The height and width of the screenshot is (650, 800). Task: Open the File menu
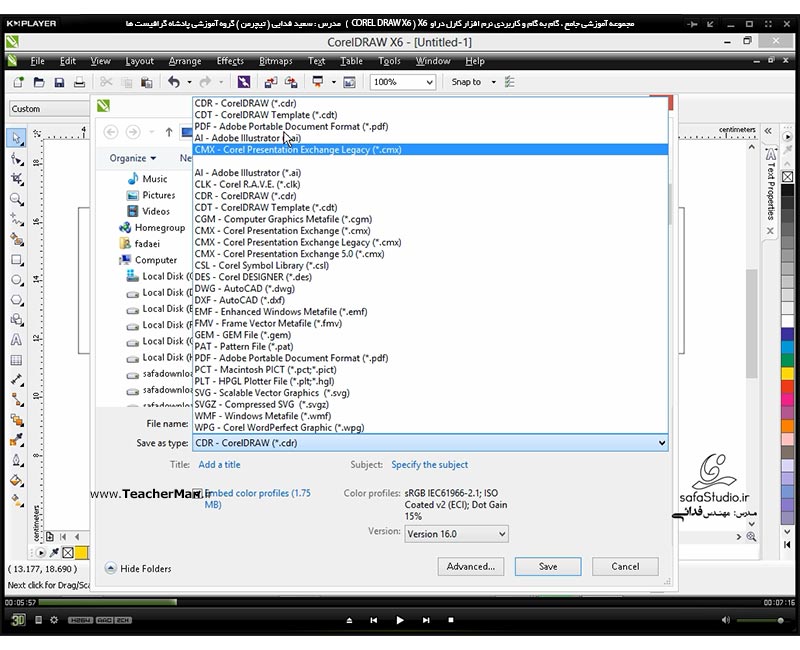point(37,61)
